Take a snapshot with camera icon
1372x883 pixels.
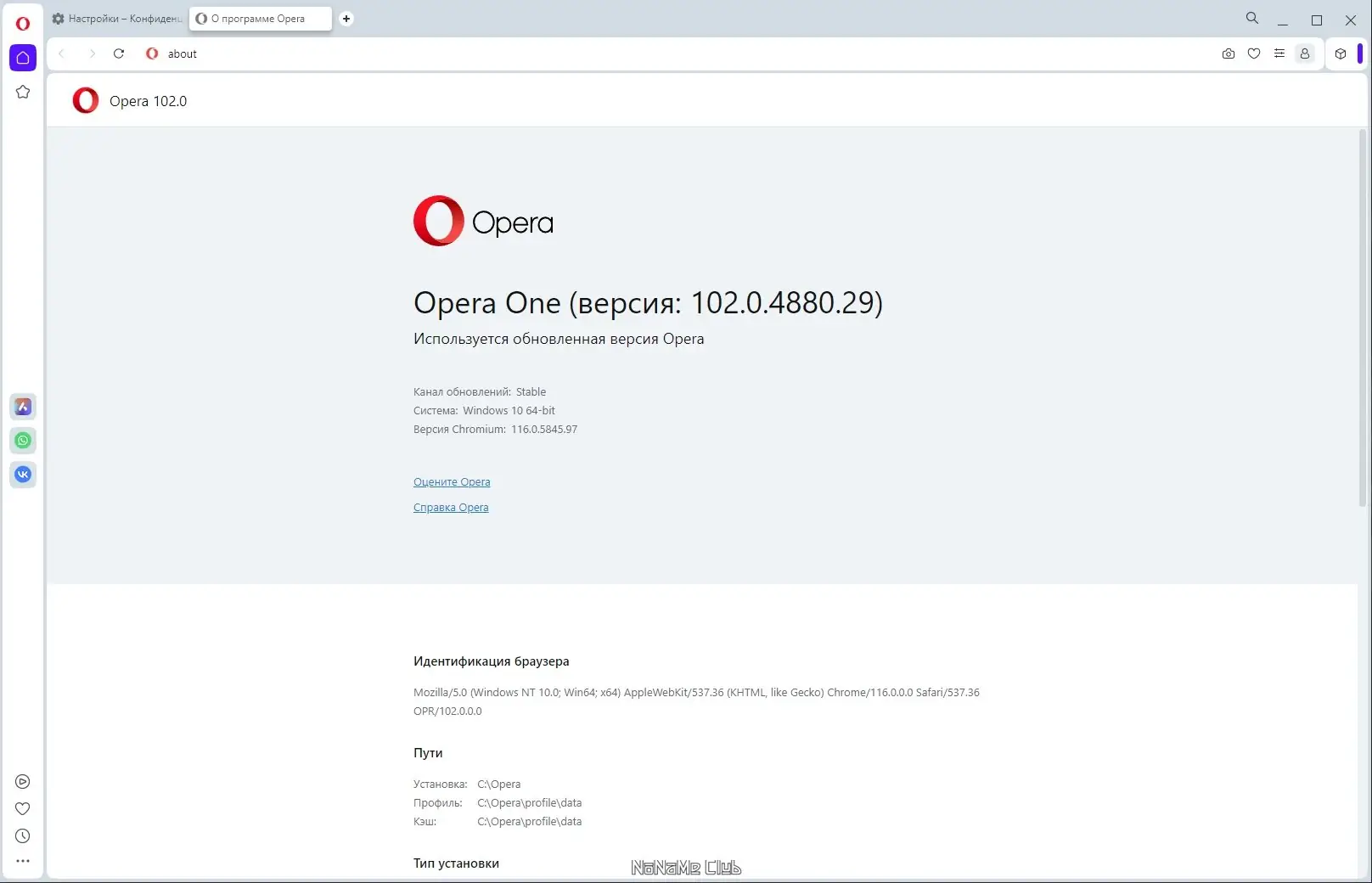tap(1229, 53)
